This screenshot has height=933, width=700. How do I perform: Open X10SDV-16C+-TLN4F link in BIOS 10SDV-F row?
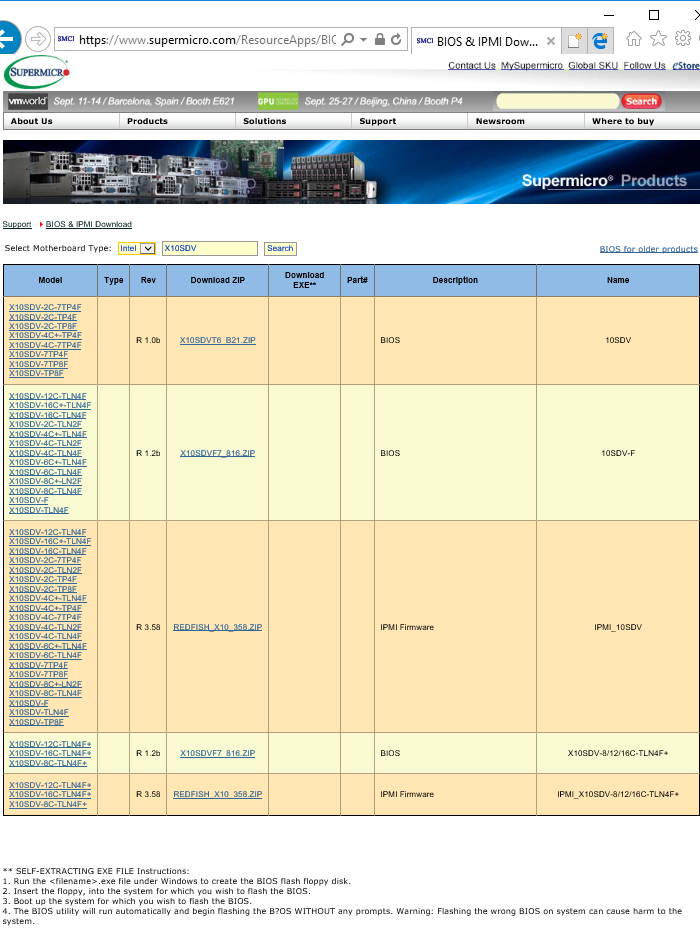click(50, 406)
